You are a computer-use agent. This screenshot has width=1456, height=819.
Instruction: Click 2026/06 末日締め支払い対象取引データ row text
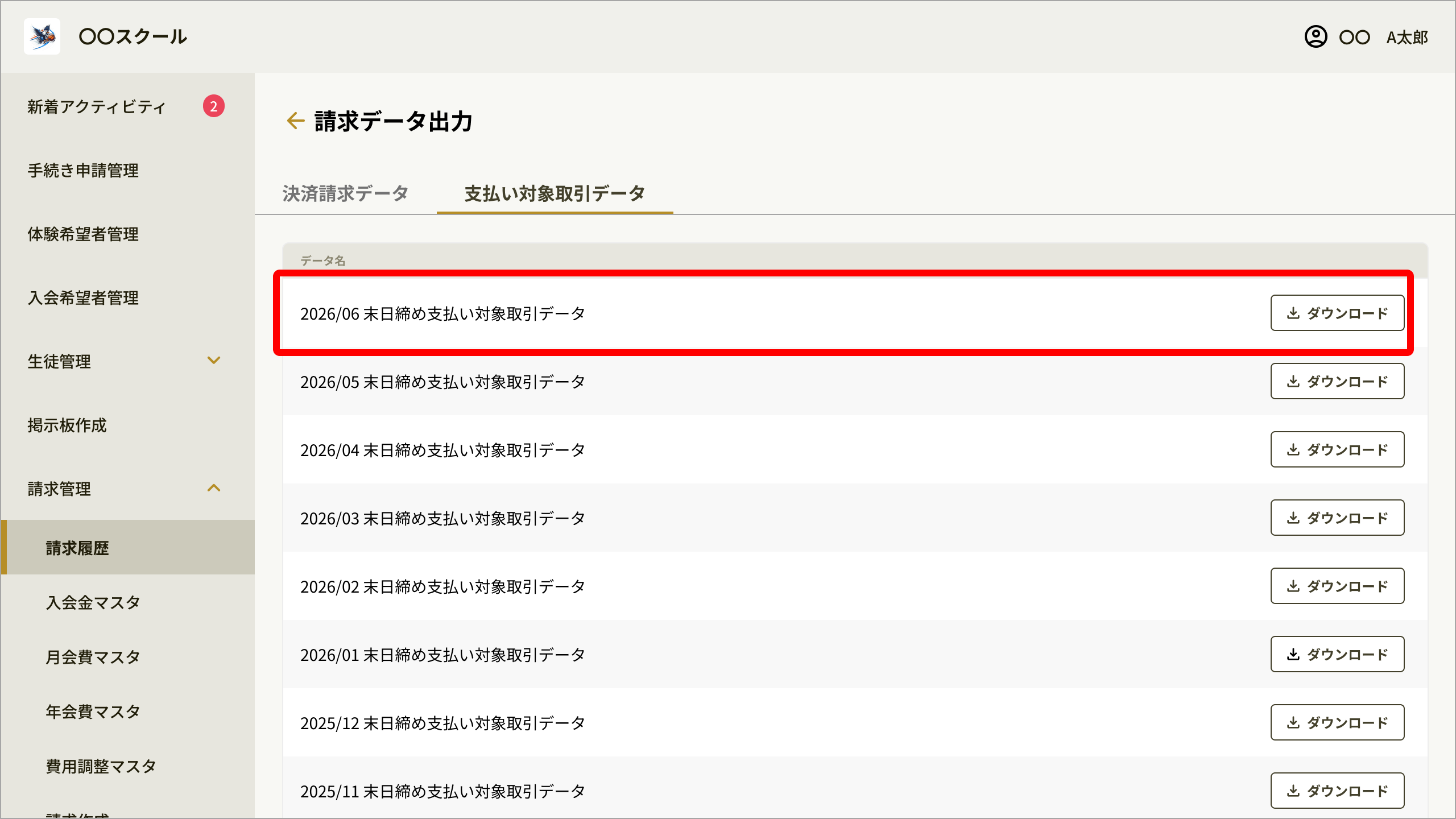coord(442,313)
